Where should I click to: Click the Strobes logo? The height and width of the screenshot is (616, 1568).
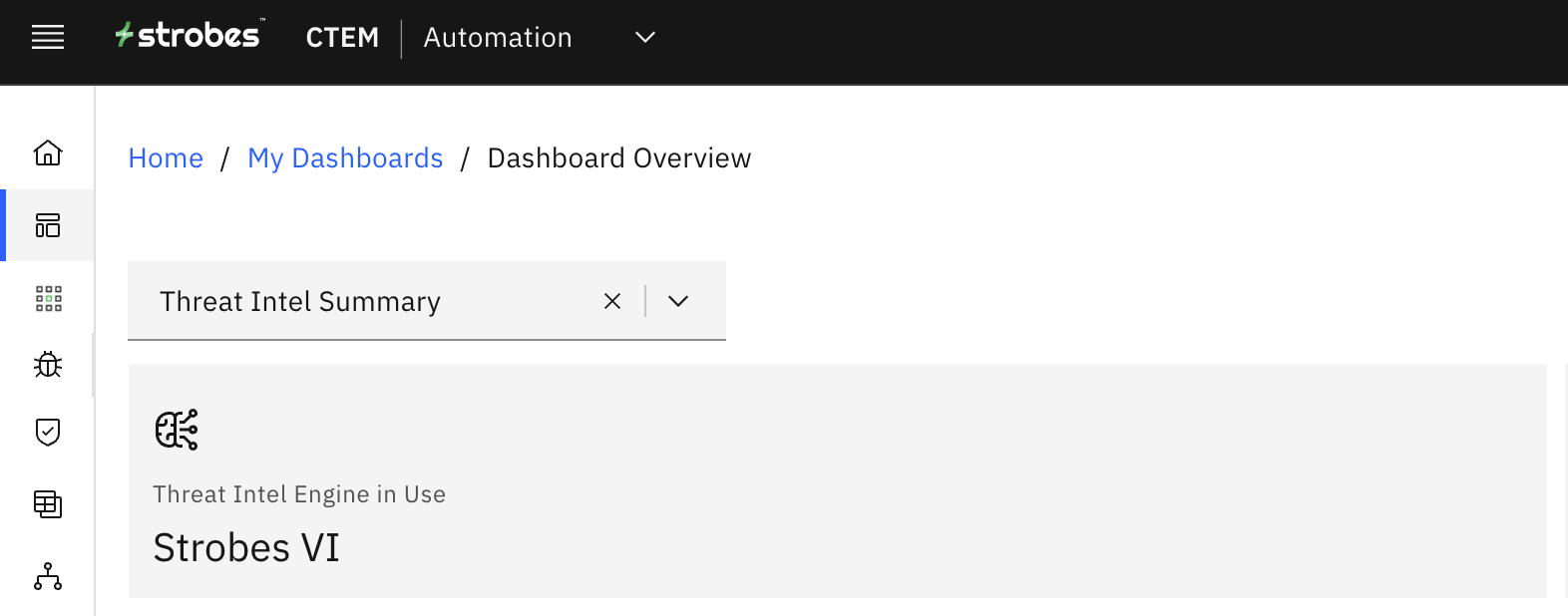click(x=190, y=36)
